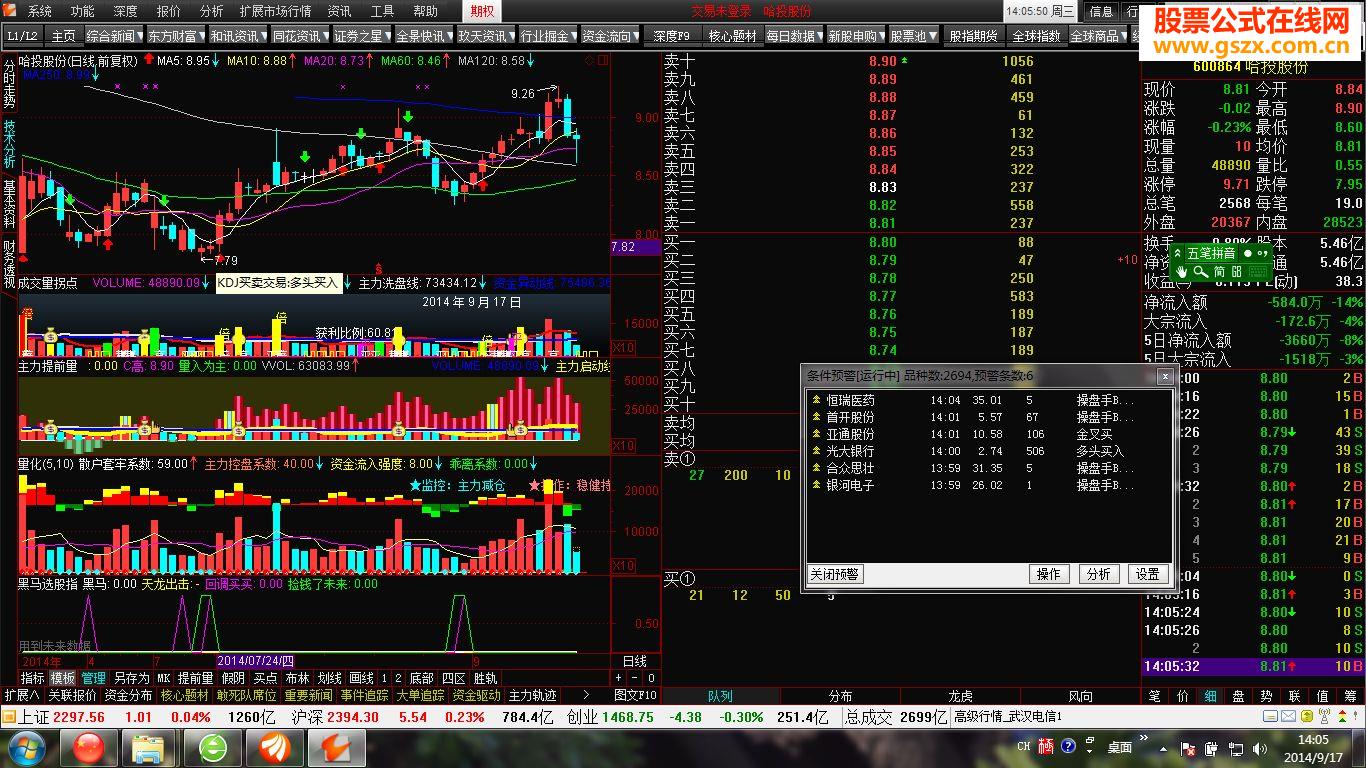Switch to the 龙虎 tab
This screenshot has height=768, width=1366.
[960, 696]
